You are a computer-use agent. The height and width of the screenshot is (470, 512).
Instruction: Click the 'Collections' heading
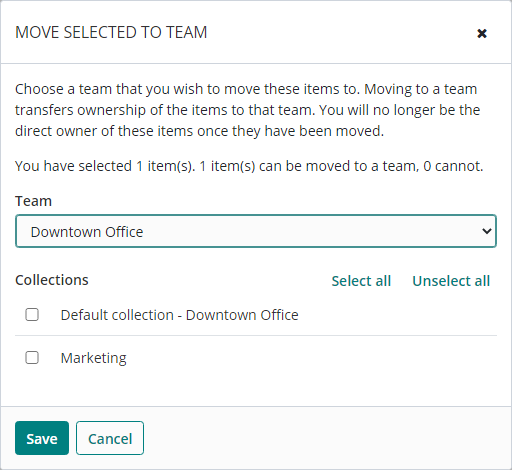click(52, 280)
